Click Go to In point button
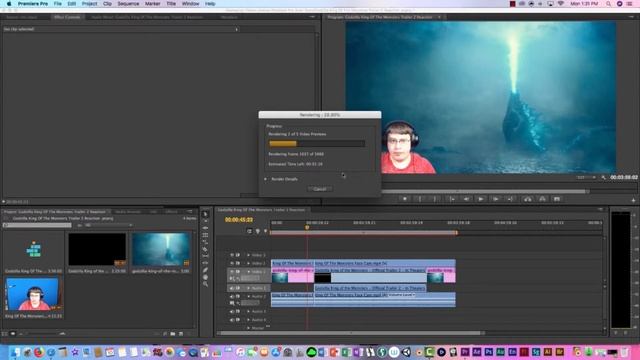This screenshot has height=360, width=640. click(452, 199)
